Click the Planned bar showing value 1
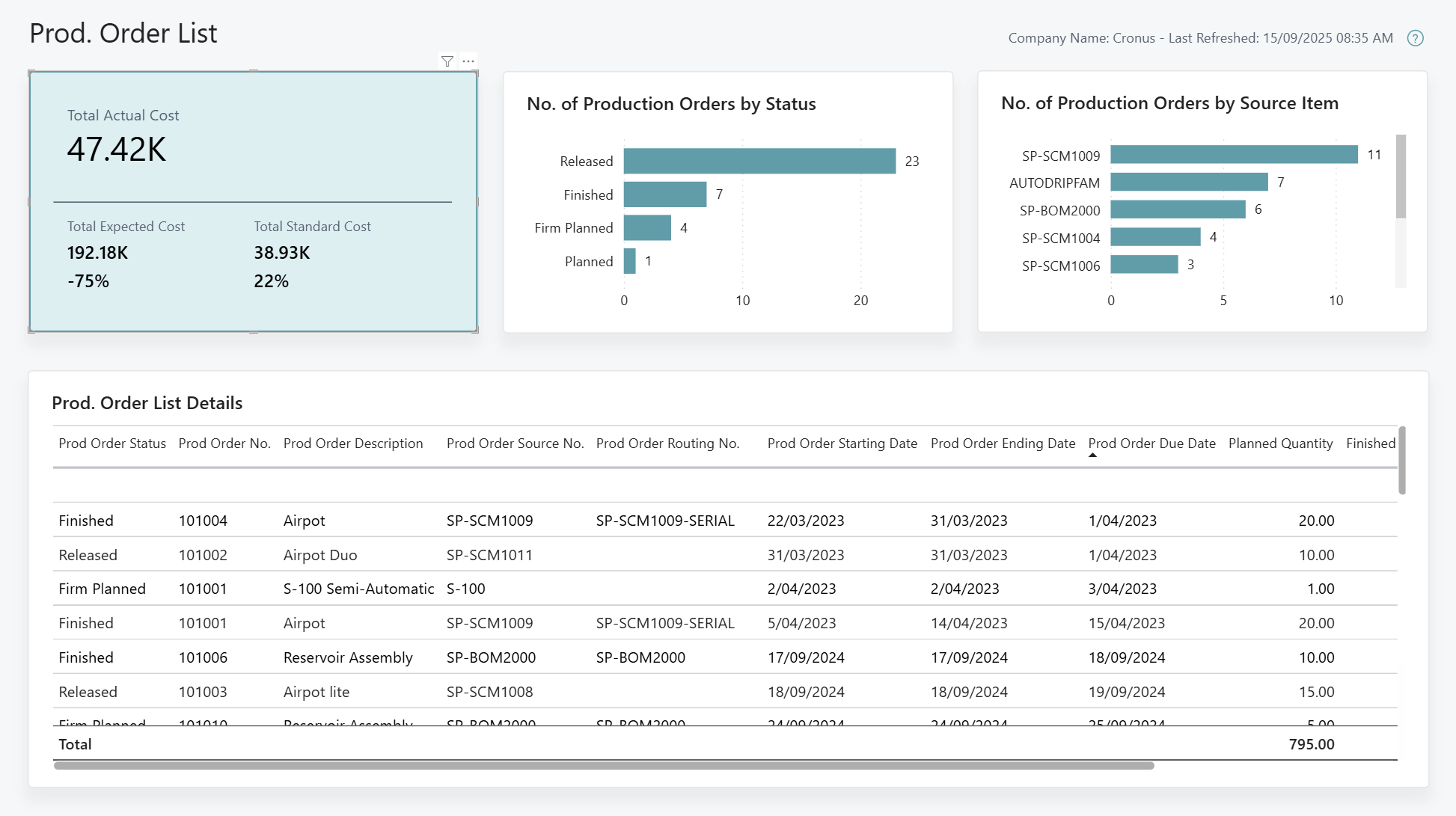This screenshot has width=1456, height=816. (x=630, y=261)
